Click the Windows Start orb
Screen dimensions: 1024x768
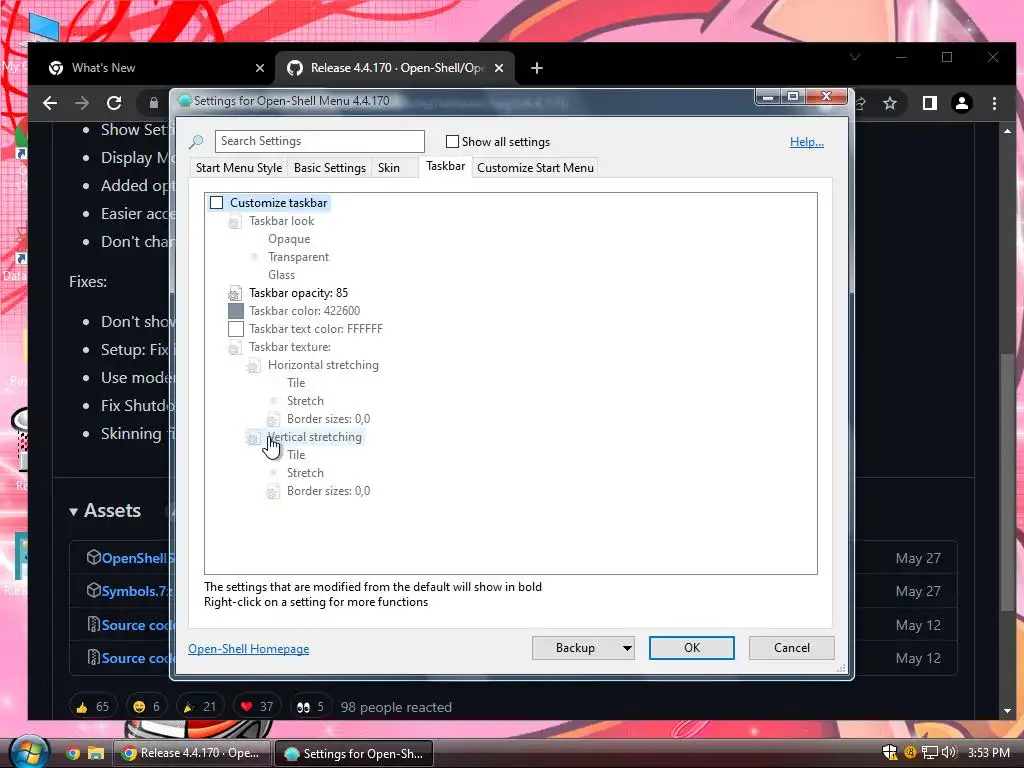[x=29, y=752]
